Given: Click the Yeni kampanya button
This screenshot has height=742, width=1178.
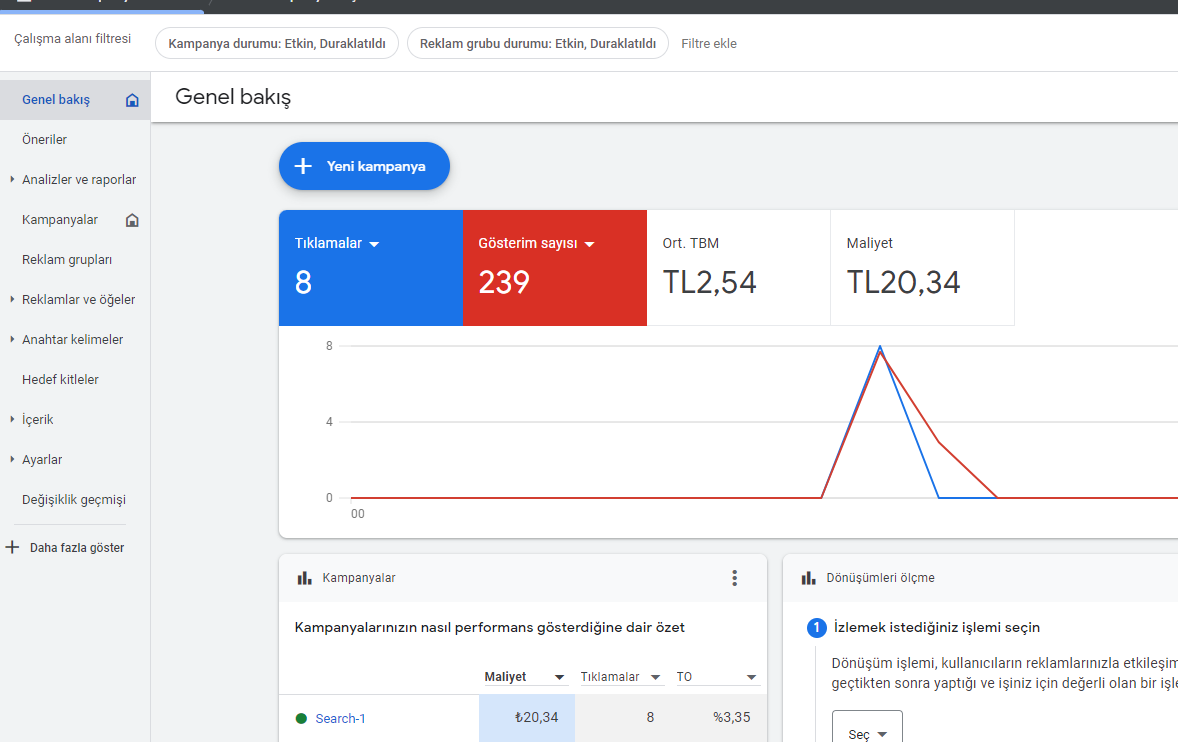Looking at the screenshot, I should (364, 166).
